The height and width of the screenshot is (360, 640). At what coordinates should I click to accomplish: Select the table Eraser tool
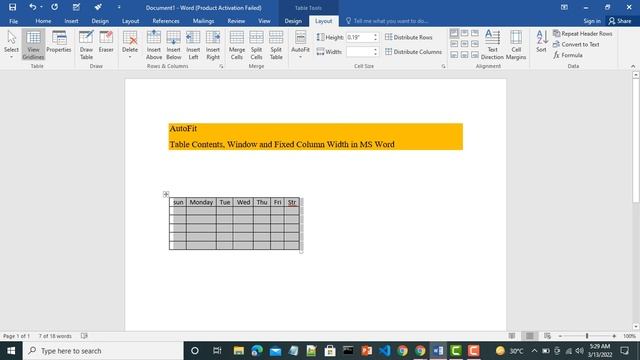point(106,42)
